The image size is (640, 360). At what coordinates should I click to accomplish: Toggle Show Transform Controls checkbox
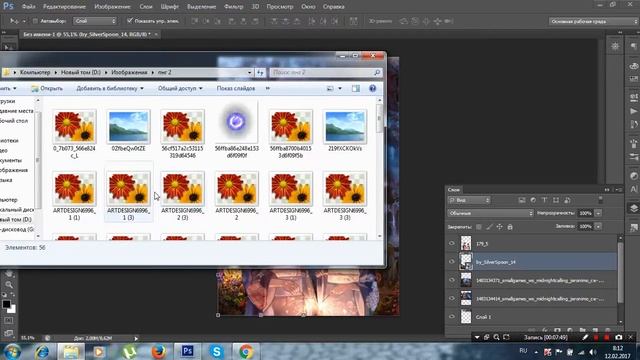tap(129, 20)
